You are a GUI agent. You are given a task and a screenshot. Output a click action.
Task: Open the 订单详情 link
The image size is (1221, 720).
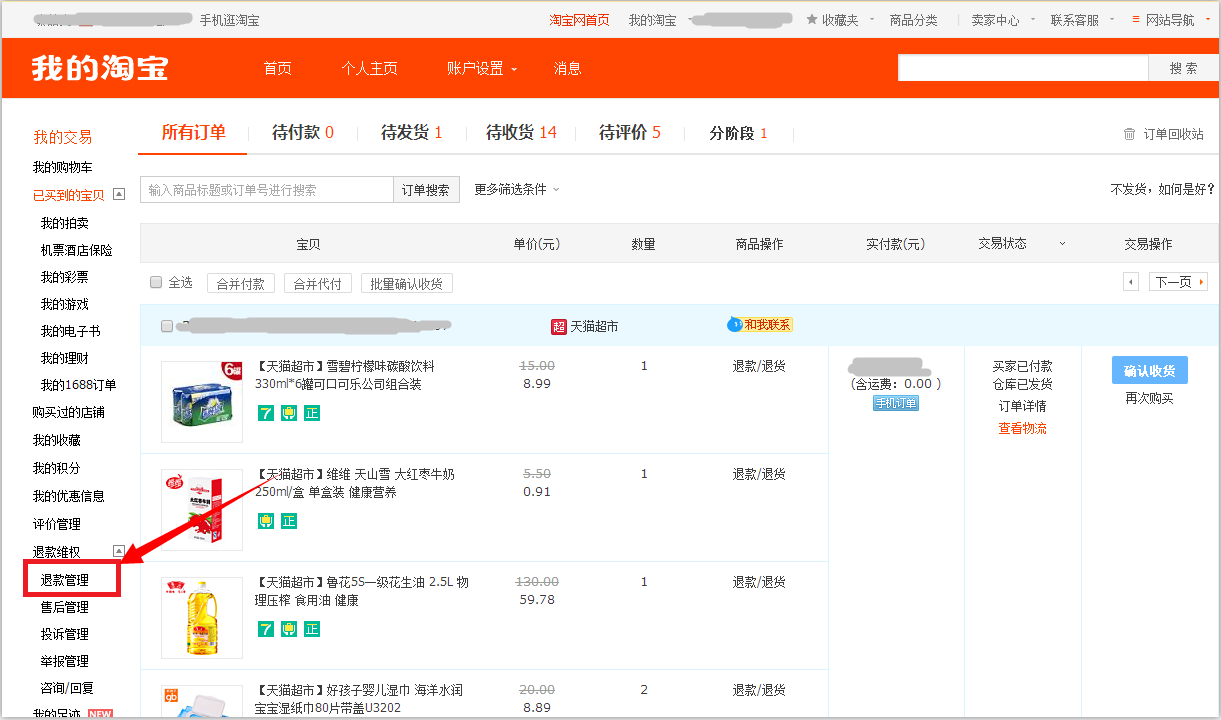tap(1023, 406)
